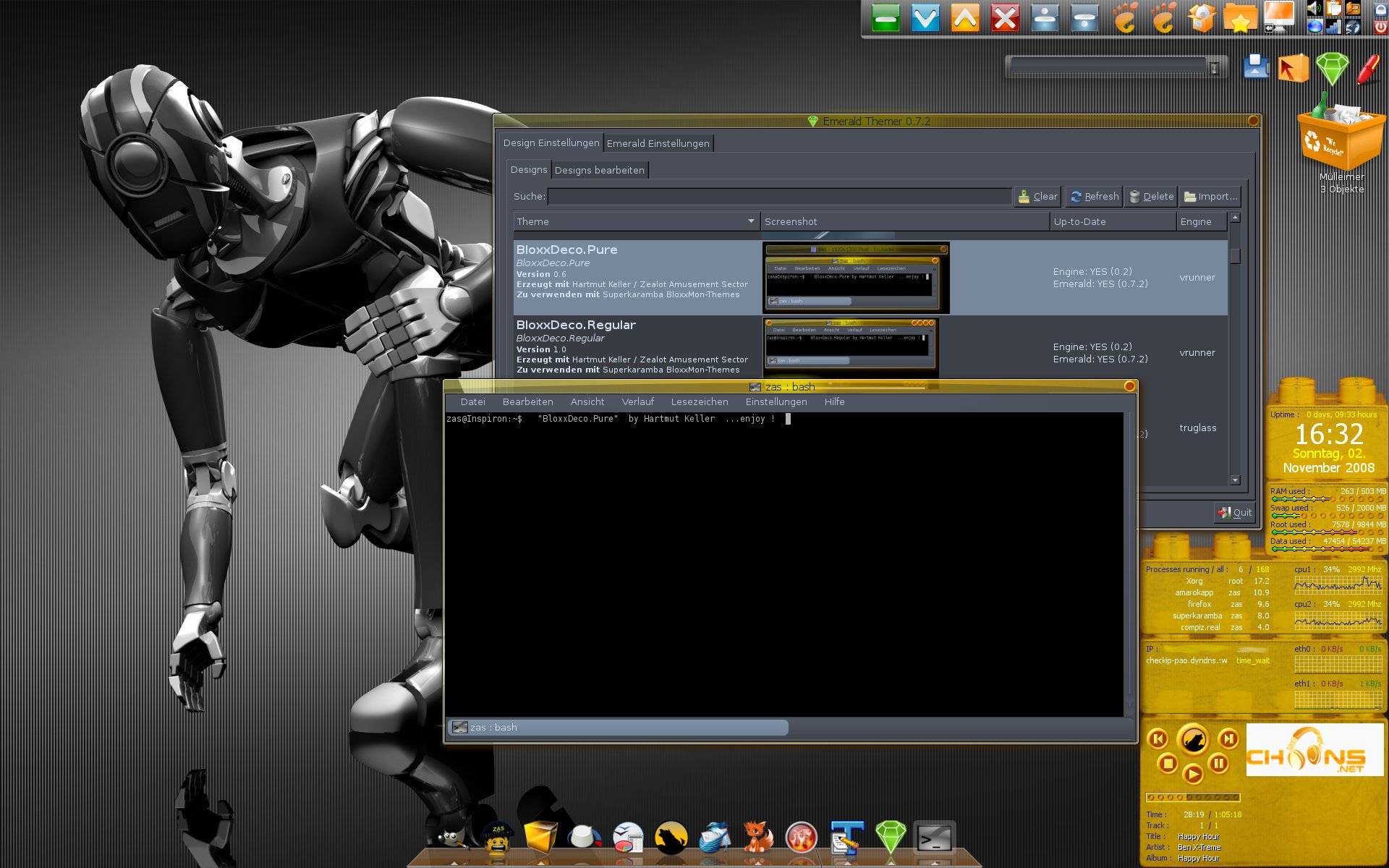
Task: Click the Screenshot column header
Action: 904,221
